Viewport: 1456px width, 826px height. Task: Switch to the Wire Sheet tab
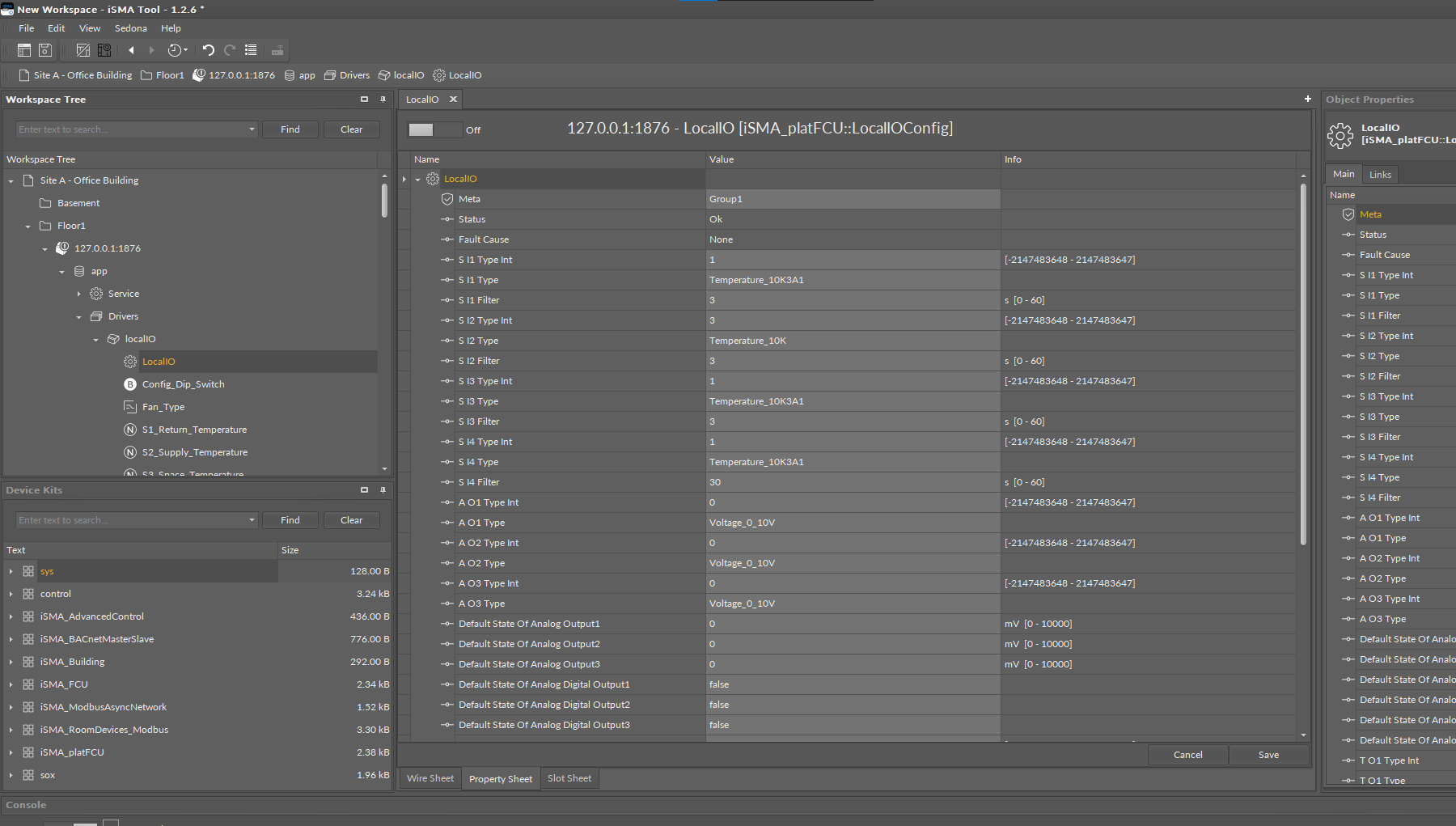[x=430, y=778]
